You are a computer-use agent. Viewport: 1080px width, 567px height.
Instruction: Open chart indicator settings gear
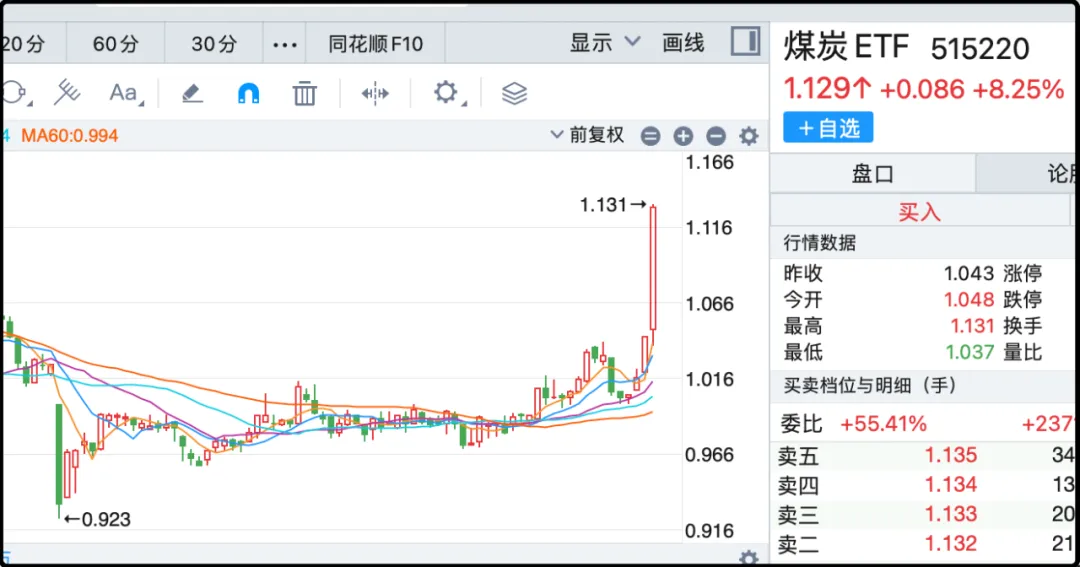click(748, 136)
